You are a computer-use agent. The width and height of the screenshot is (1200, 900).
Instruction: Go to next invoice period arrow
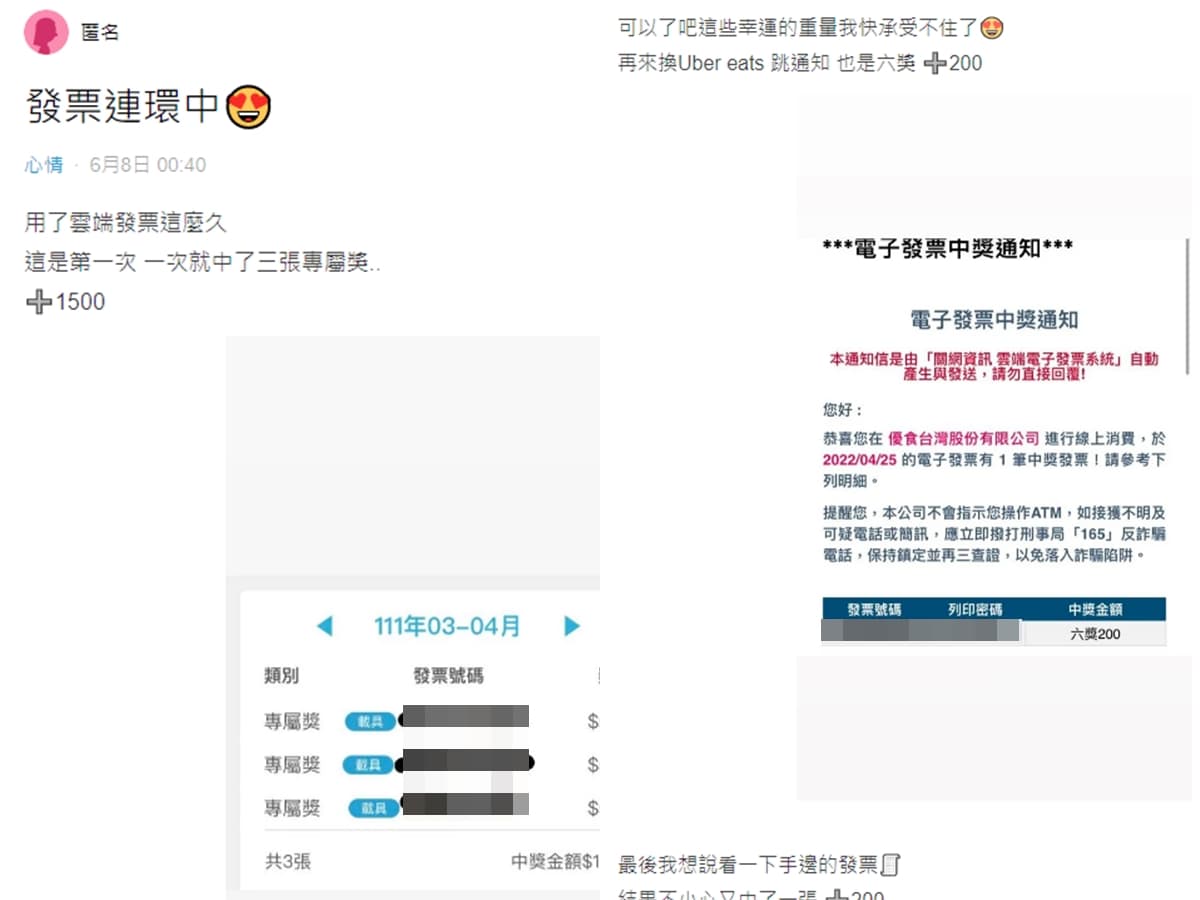pyautogui.click(x=571, y=627)
